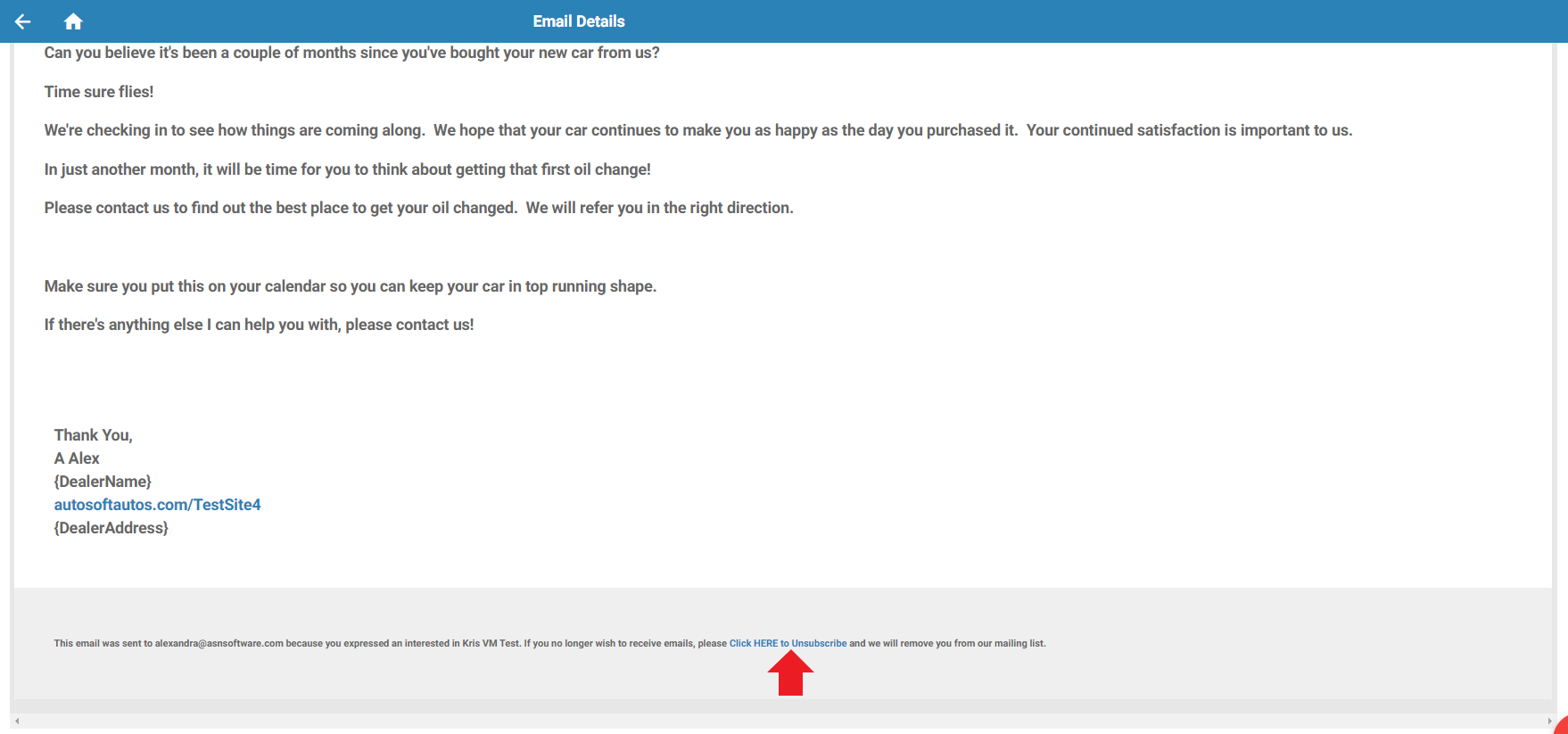Click the 'If there's anything else' line
The width and height of the screenshot is (1568, 734).
pyautogui.click(x=260, y=325)
